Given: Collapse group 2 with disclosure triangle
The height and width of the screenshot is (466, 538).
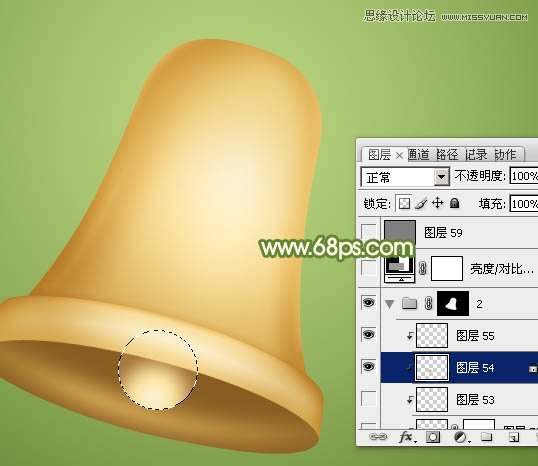Looking at the screenshot, I should [x=389, y=304].
